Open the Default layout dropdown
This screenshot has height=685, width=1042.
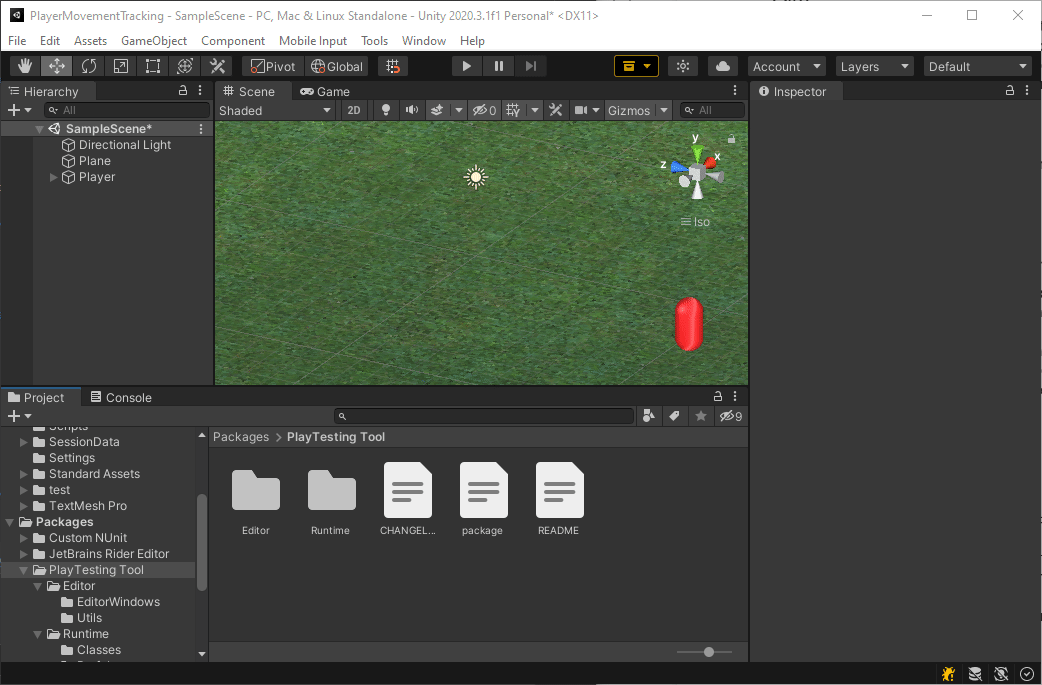click(x=978, y=66)
